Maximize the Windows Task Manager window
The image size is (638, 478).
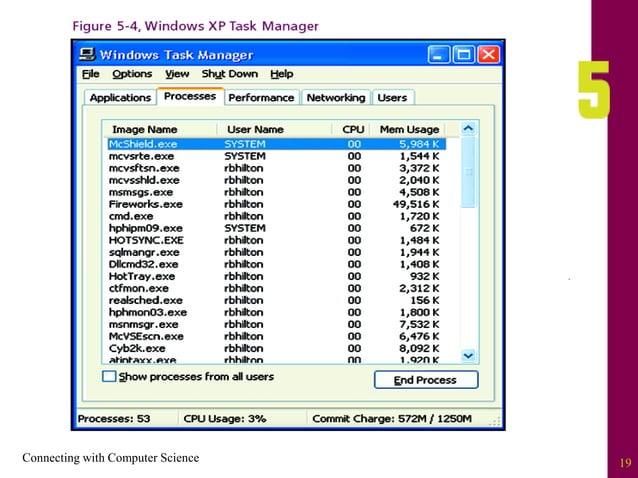pos(464,54)
